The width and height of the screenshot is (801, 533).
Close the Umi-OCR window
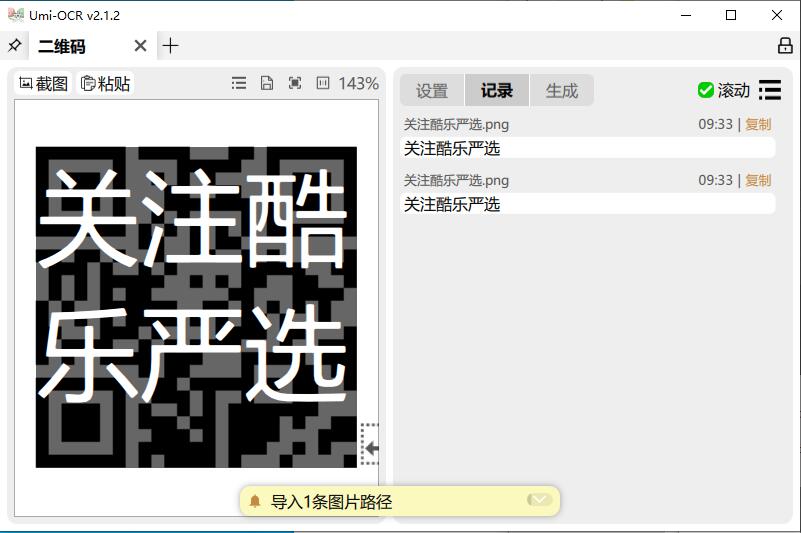[x=777, y=15]
